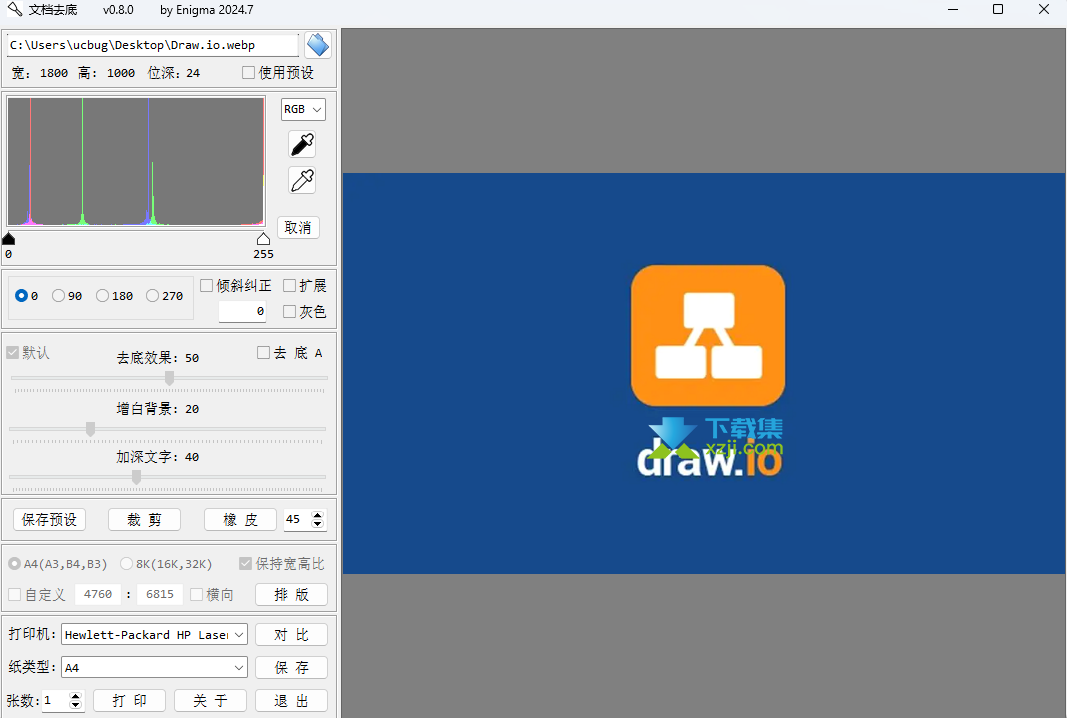
Task: Increase the eraser size stepper
Action: click(317, 515)
